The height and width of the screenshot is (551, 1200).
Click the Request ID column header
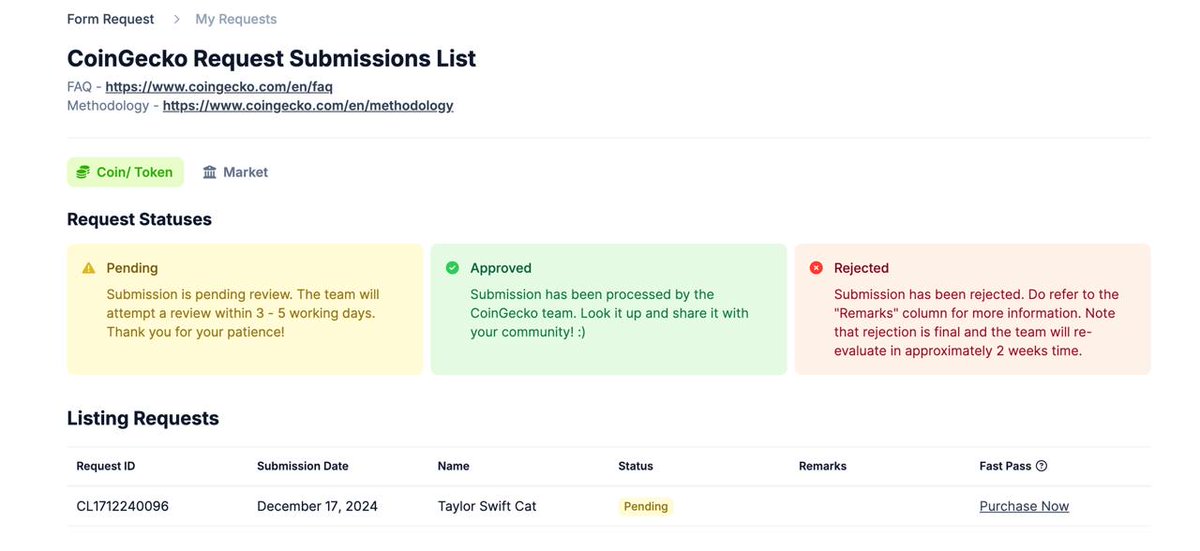click(x=106, y=466)
